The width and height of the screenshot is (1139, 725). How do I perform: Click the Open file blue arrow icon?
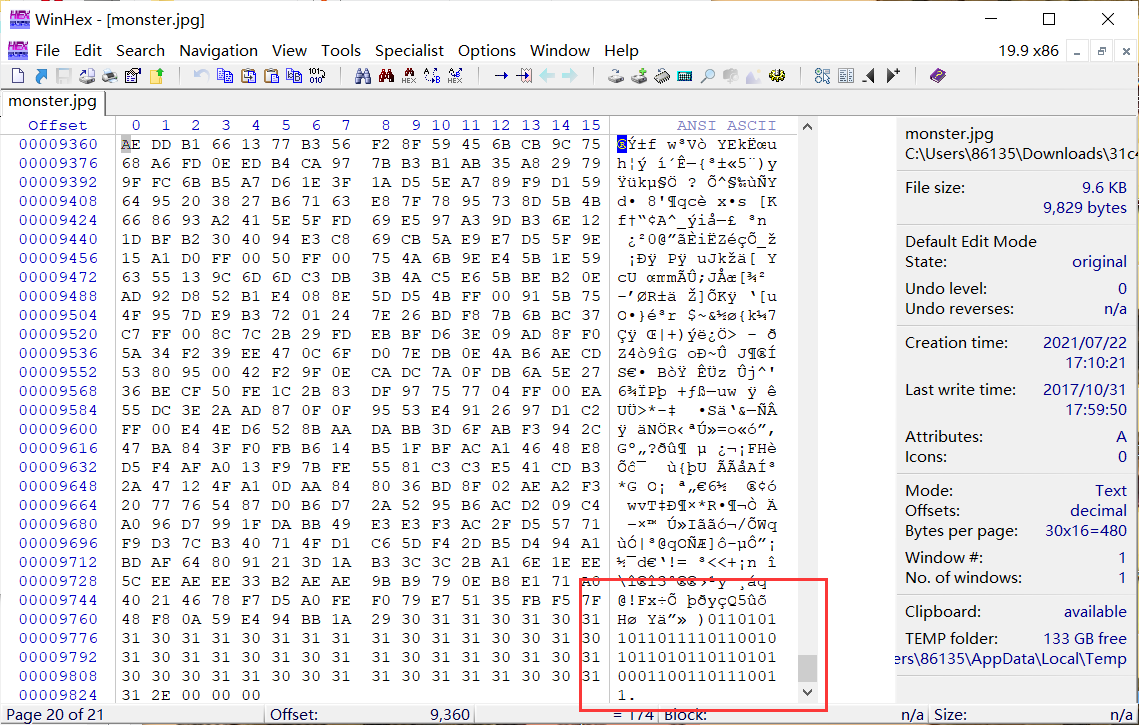coord(41,76)
